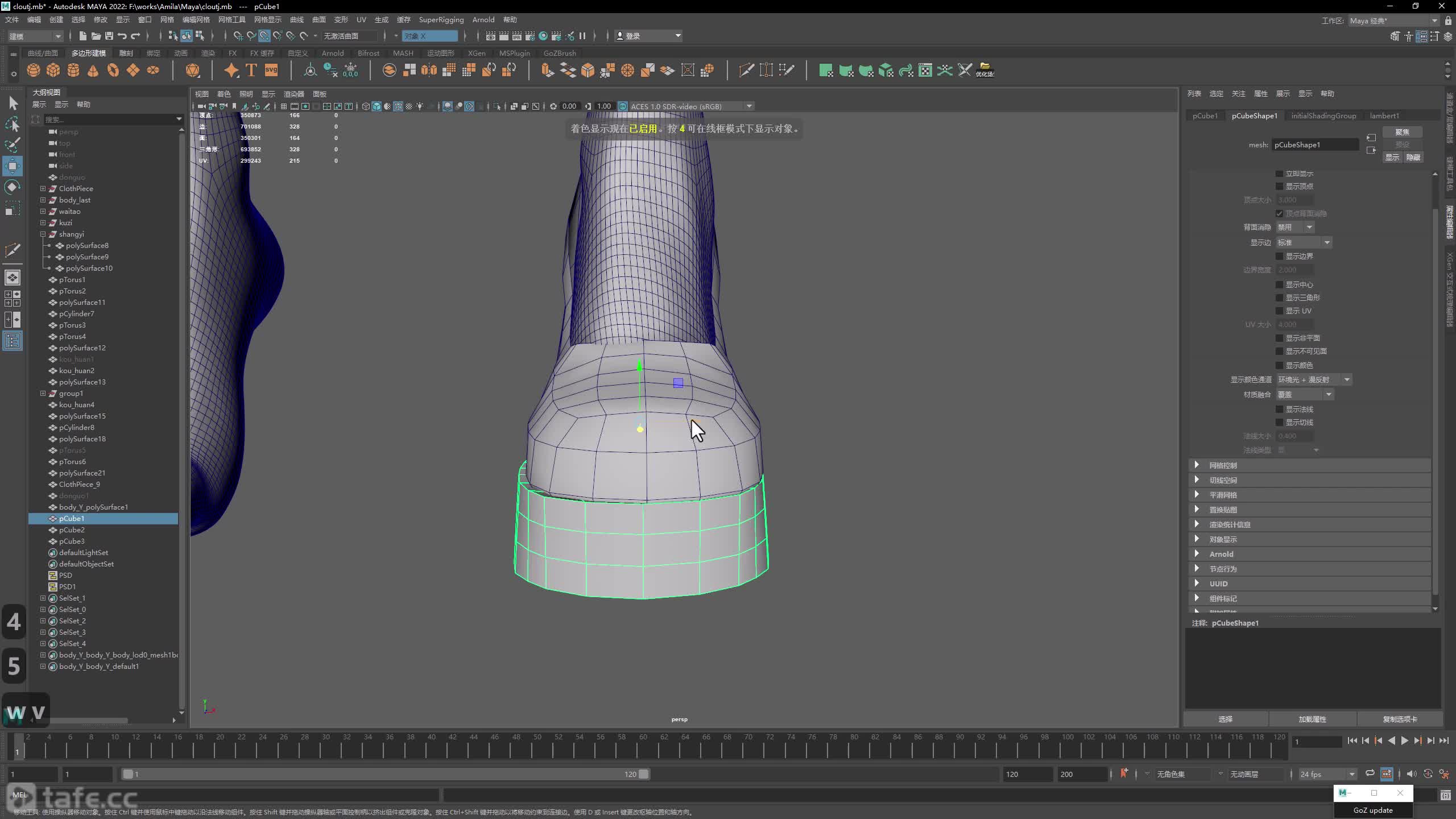Click the script editor icon at bottom right
The width and height of the screenshot is (1456, 819).
[x=1446, y=795]
